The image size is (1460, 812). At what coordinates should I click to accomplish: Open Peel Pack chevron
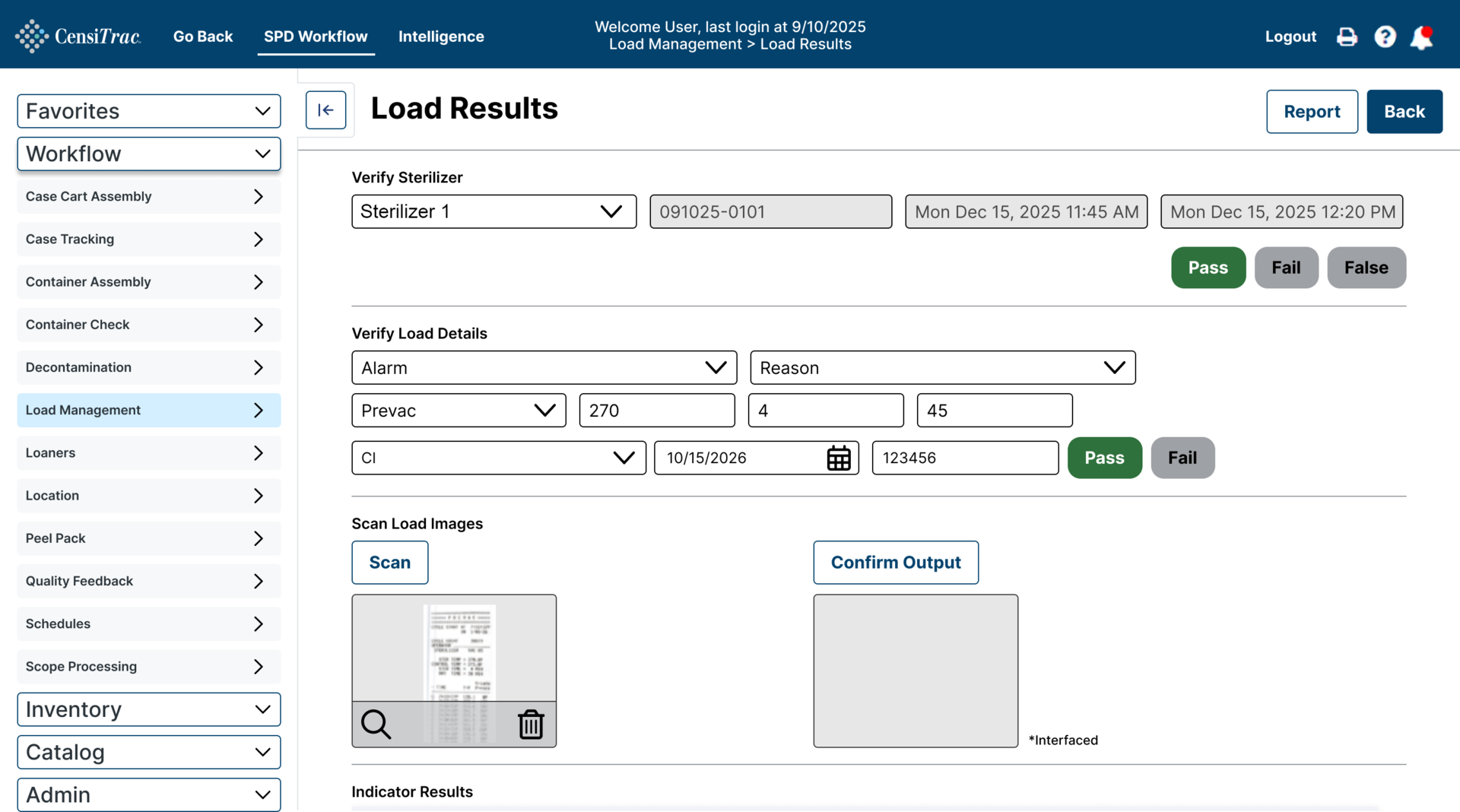click(259, 538)
